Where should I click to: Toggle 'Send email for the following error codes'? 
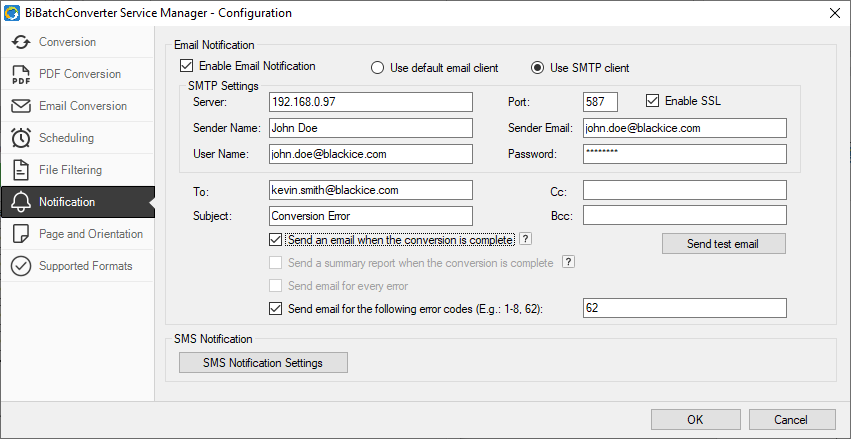(x=276, y=309)
